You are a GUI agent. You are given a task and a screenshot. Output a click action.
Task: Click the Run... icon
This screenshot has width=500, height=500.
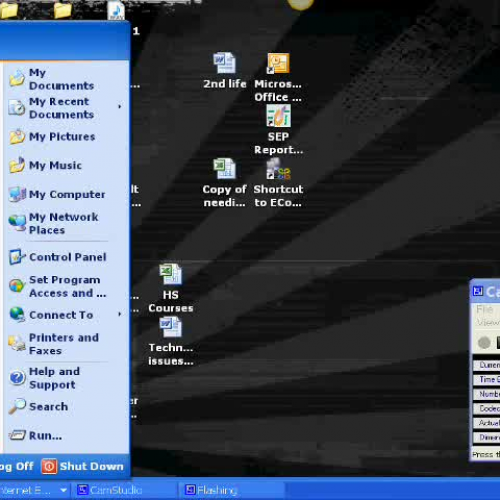[17, 435]
